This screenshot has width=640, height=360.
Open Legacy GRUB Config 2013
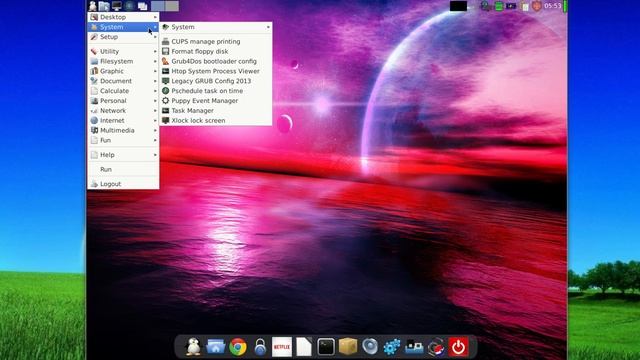[x=216, y=81]
